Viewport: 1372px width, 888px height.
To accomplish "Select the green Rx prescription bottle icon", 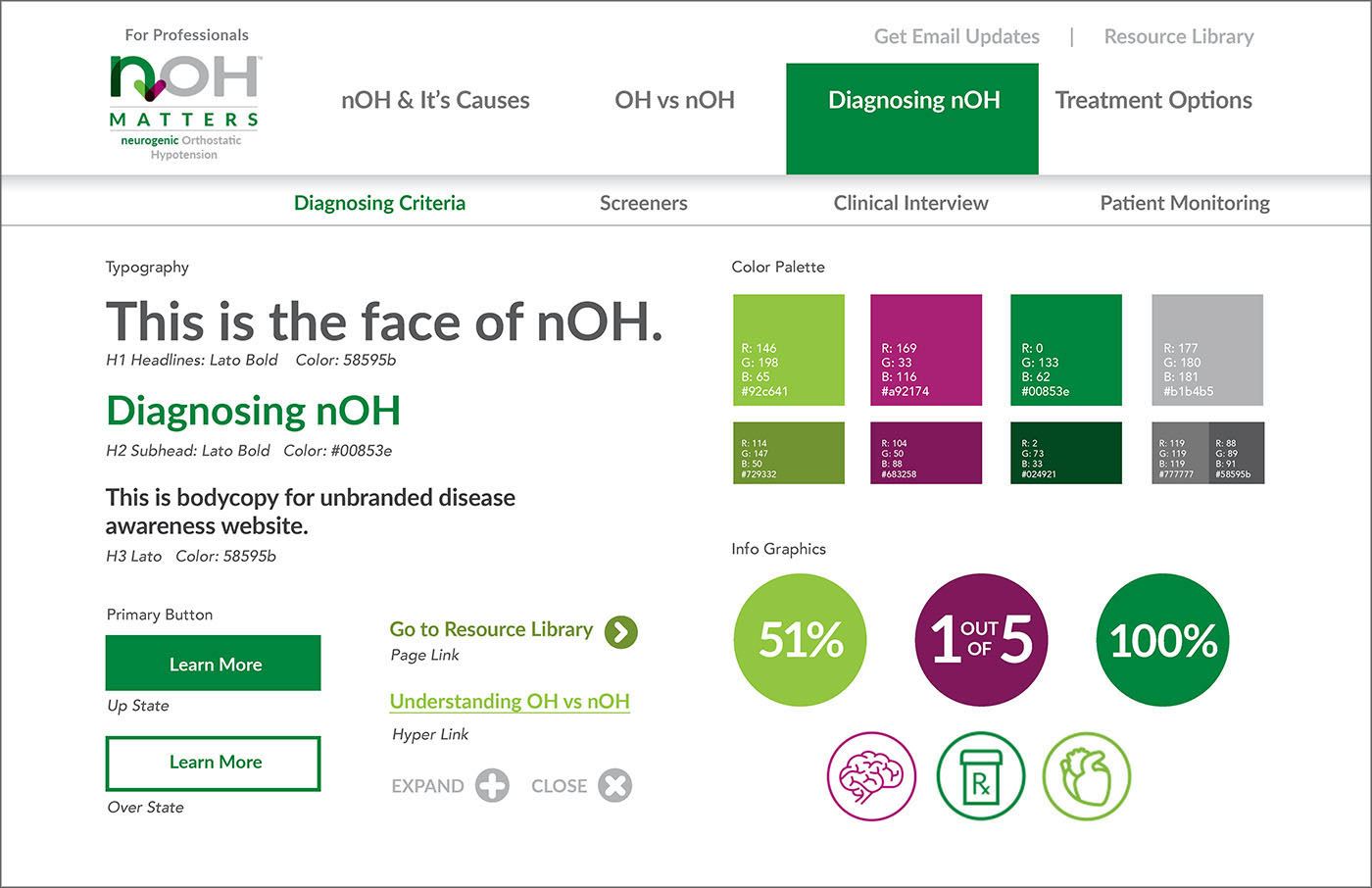I will point(981,776).
